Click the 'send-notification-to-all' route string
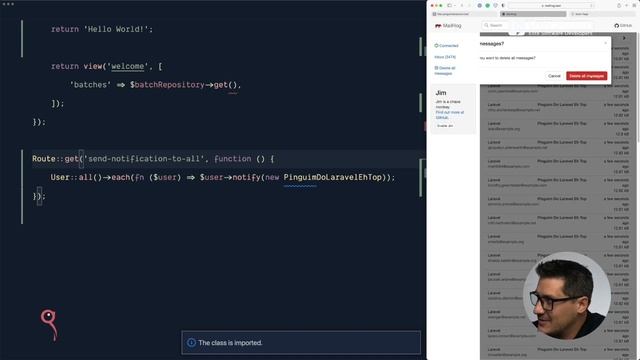 [144, 159]
